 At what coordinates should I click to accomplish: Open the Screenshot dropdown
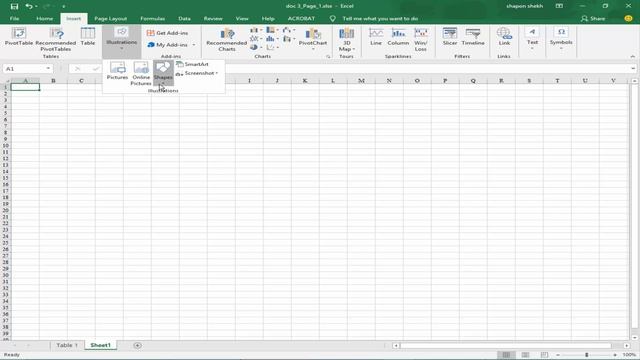click(197, 73)
